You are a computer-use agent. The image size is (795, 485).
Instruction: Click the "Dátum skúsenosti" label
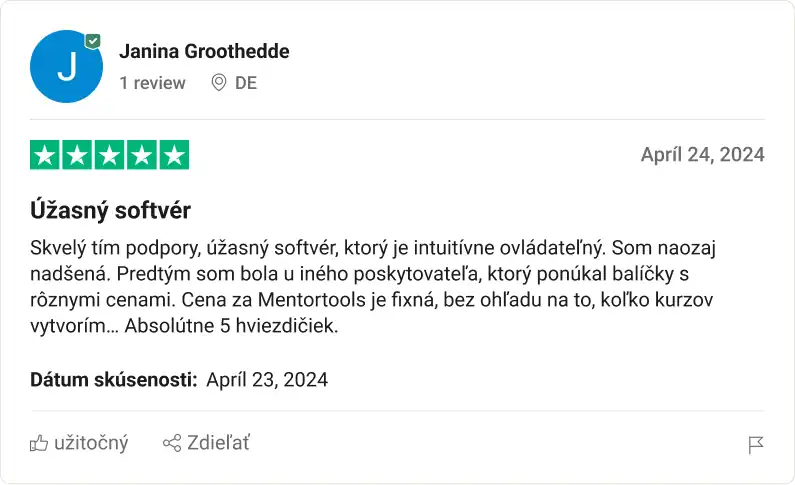(x=113, y=380)
